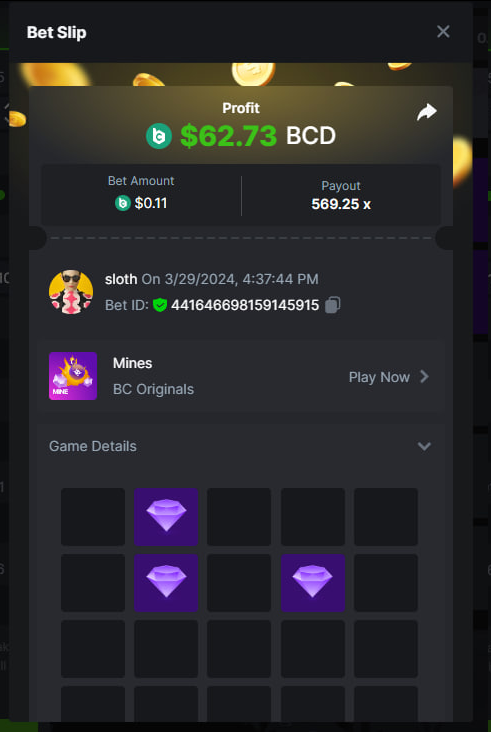Click the Mines game title
The image size is (491, 732).
tap(133, 363)
